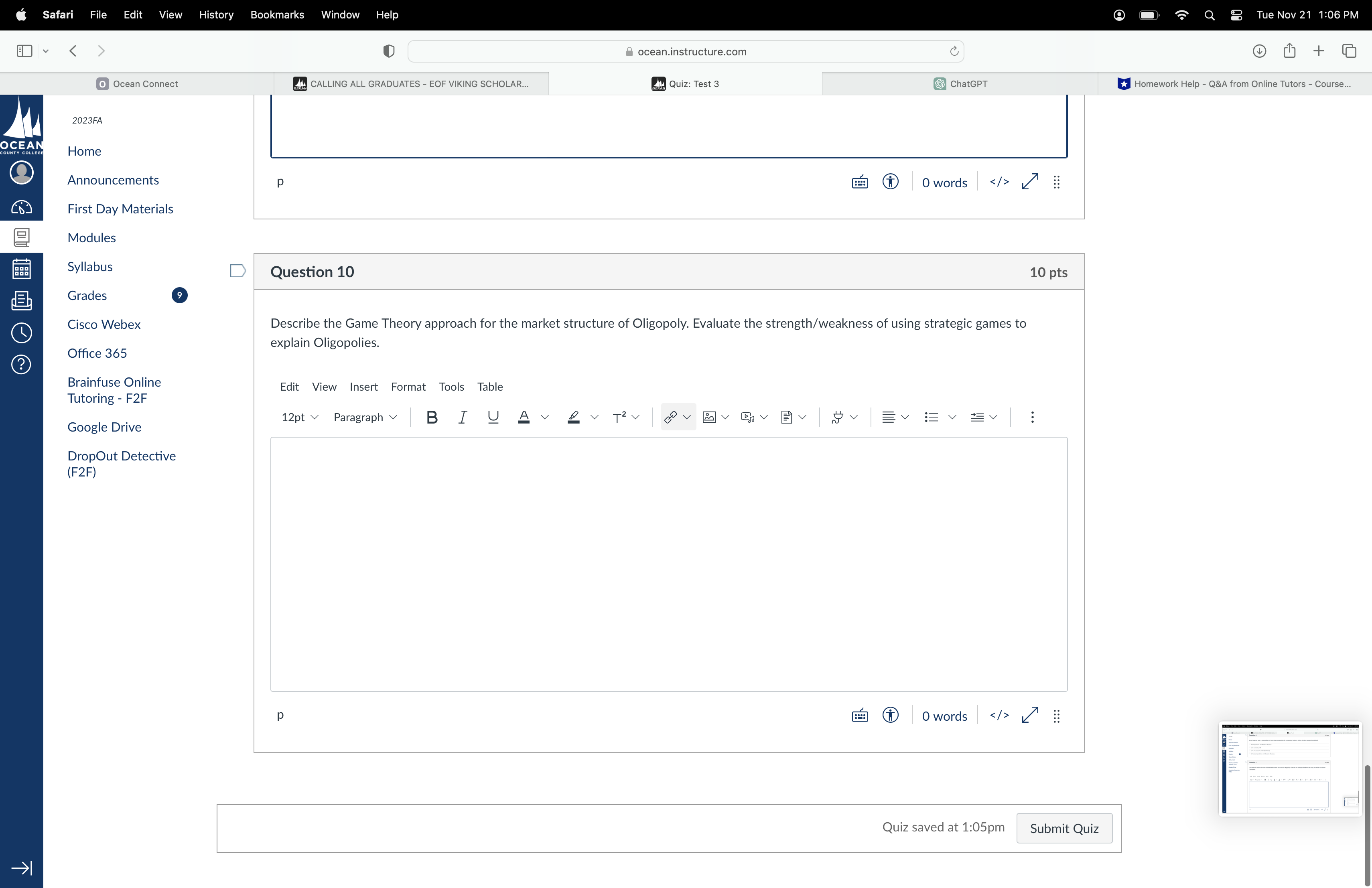Expand the text color dropdown arrow
Viewport: 1372px width, 888px height.
(545, 417)
